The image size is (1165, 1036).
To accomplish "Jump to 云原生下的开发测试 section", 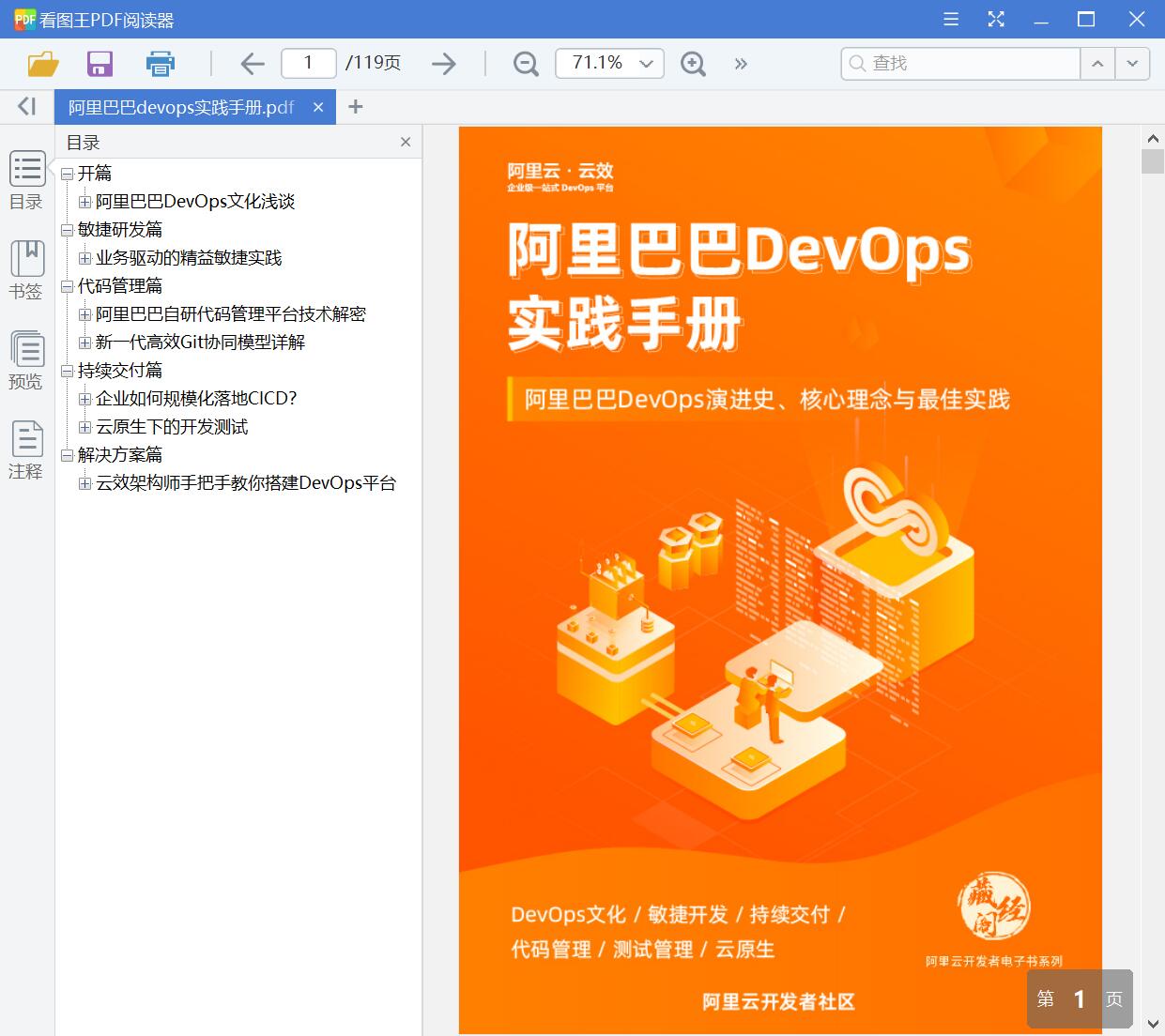I will 172,426.
